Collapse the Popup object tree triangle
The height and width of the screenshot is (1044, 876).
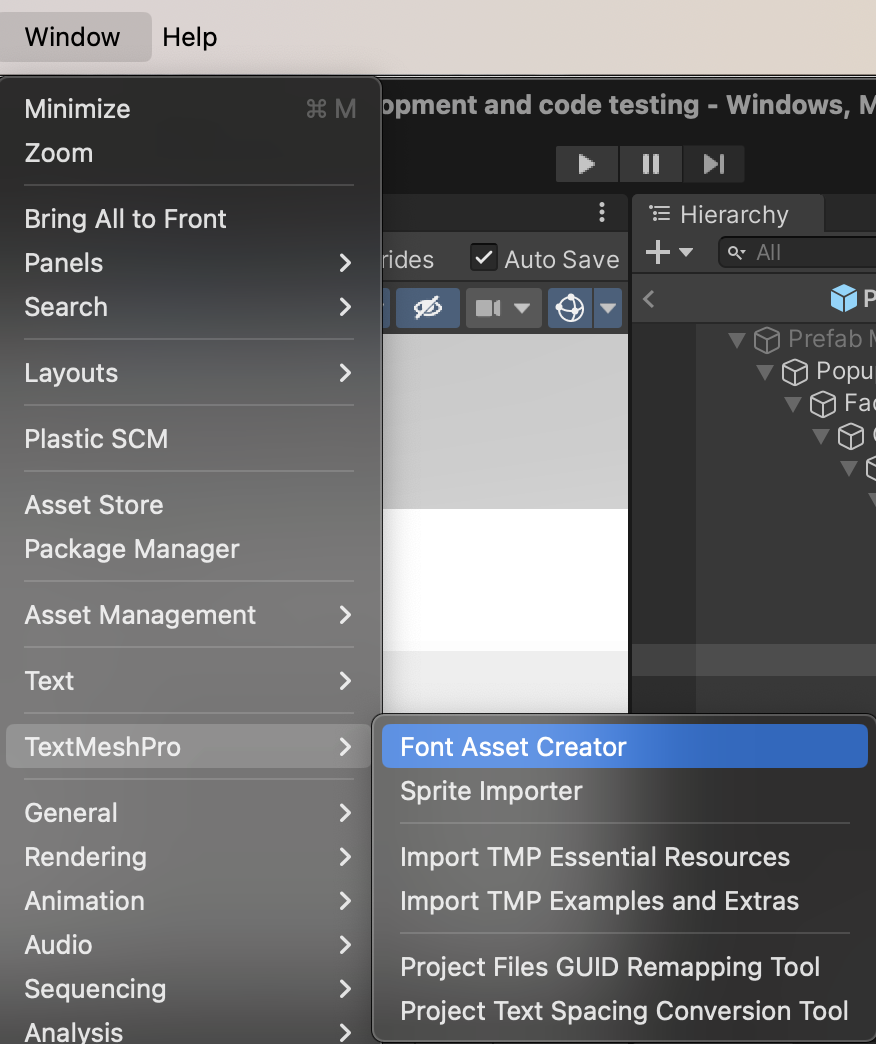765,372
